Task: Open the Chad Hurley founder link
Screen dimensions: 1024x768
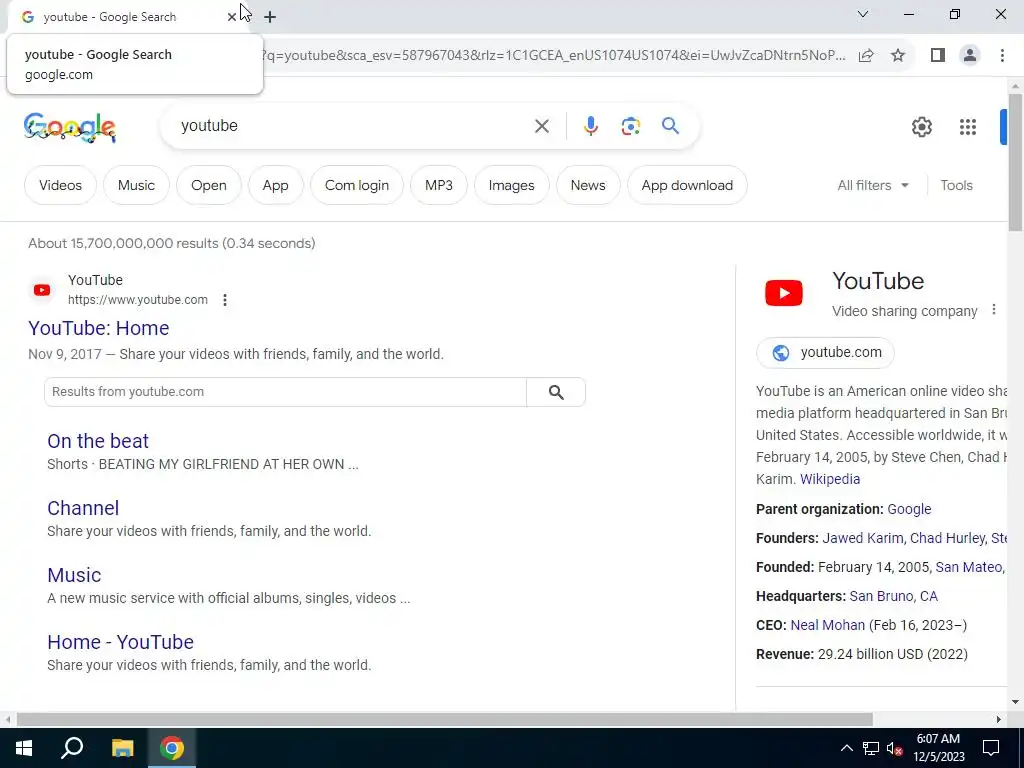Action: pos(947,538)
